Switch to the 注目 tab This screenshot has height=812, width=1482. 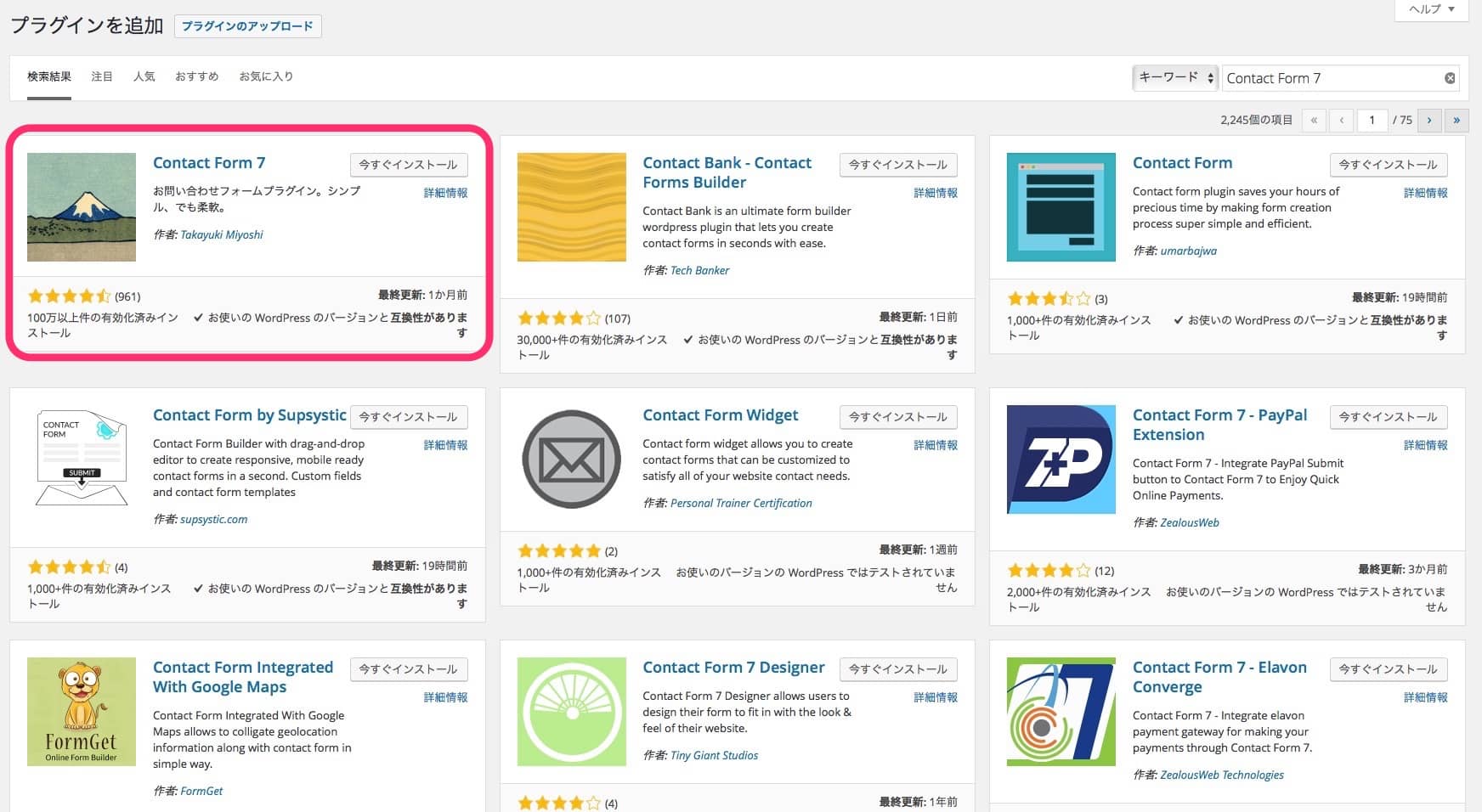click(x=102, y=76)
